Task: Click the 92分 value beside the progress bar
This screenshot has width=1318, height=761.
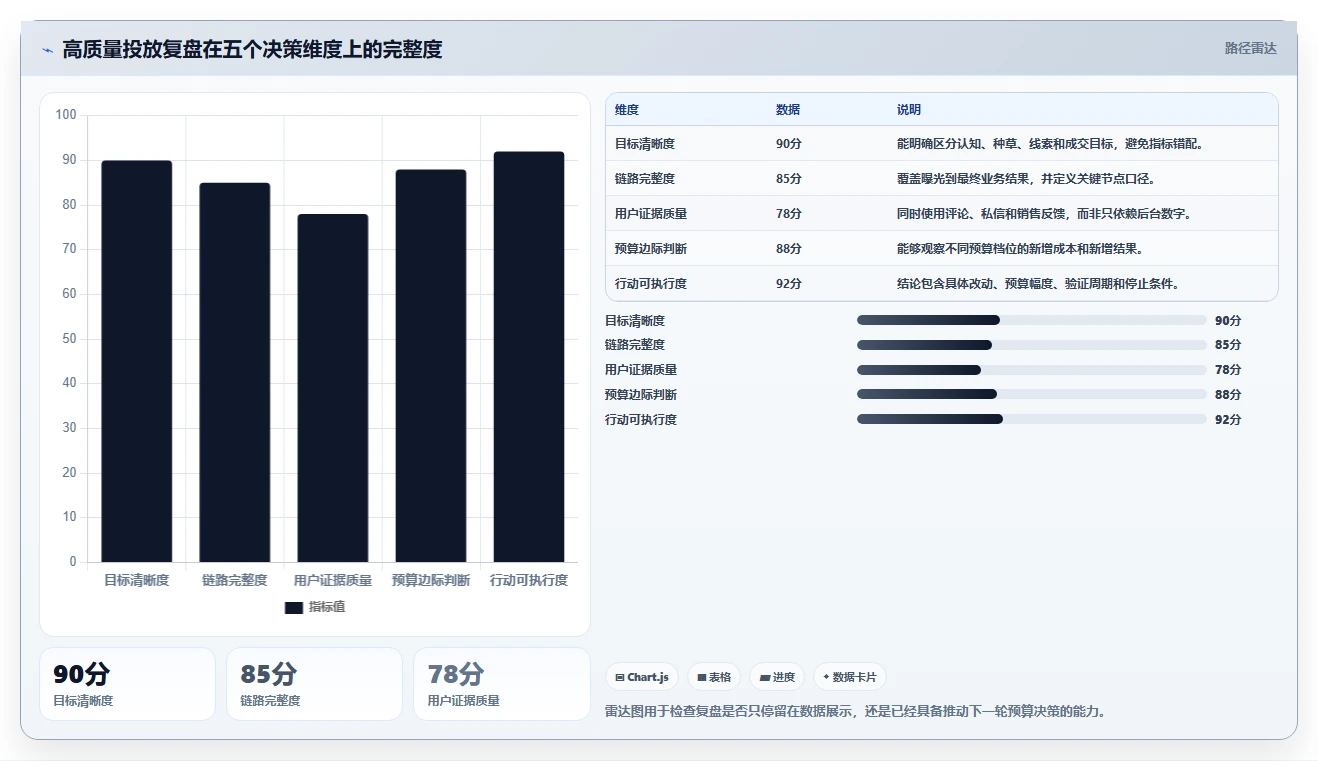Action: pos(1228,420)
